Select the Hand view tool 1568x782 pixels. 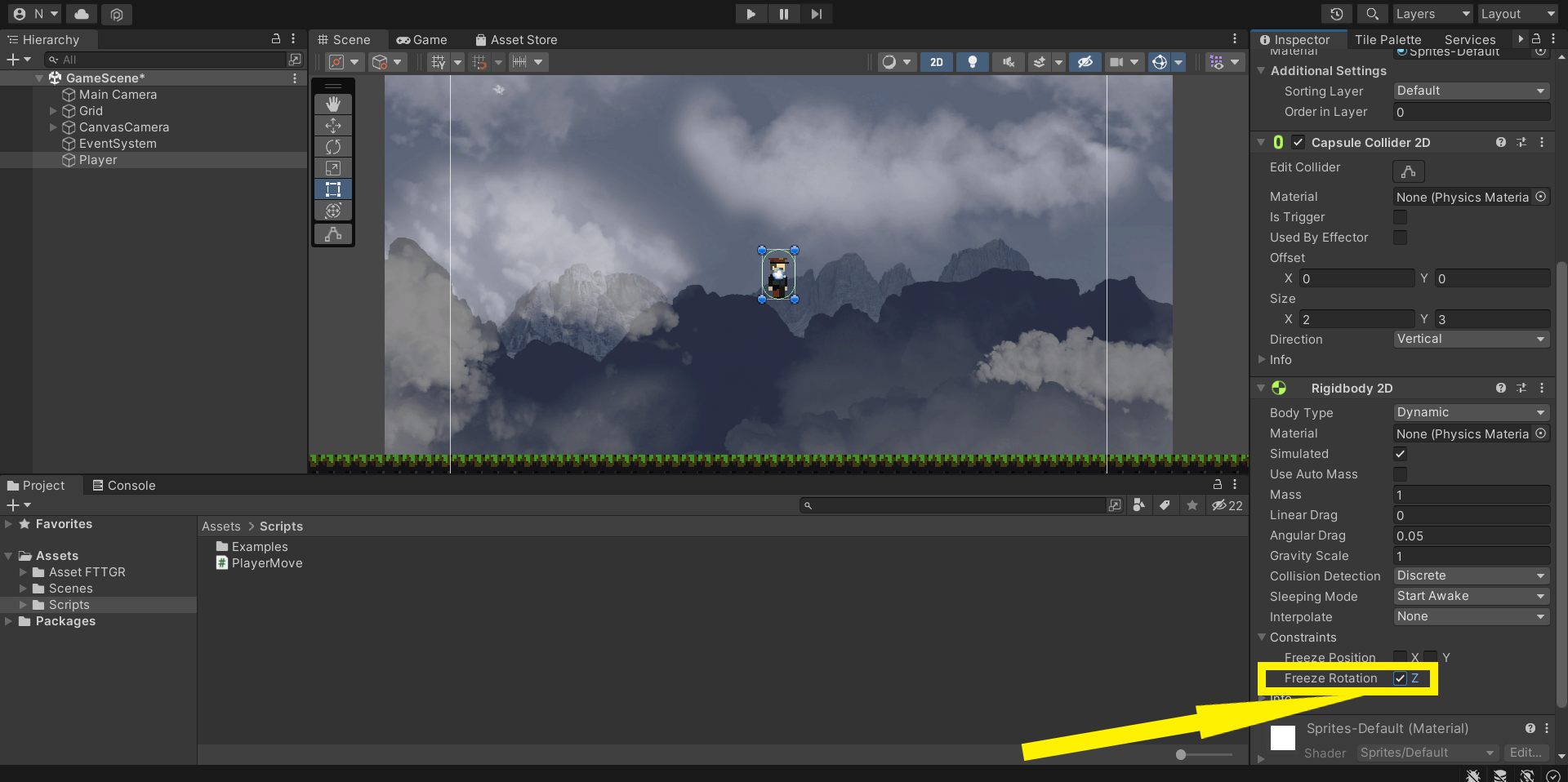pos(333,104)
